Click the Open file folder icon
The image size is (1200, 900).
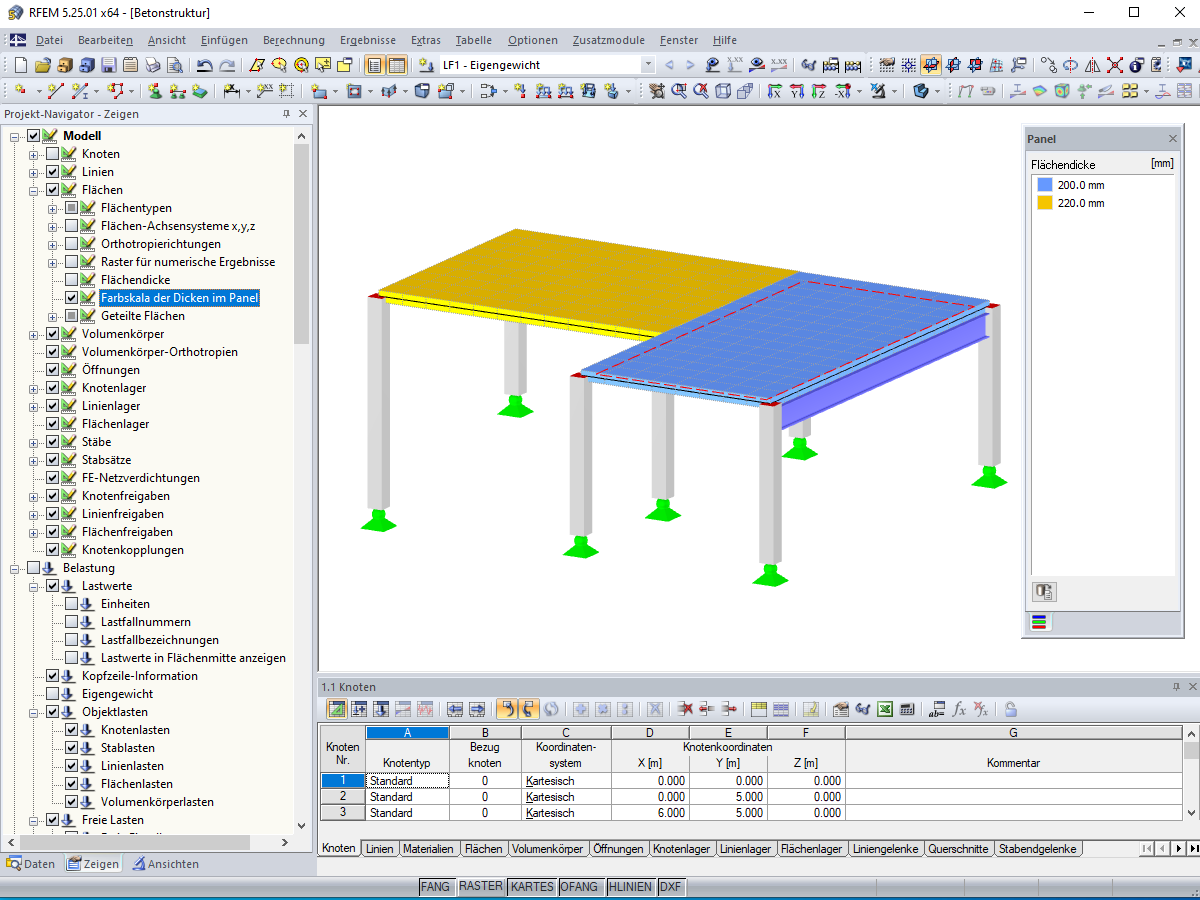pos(42,65)
